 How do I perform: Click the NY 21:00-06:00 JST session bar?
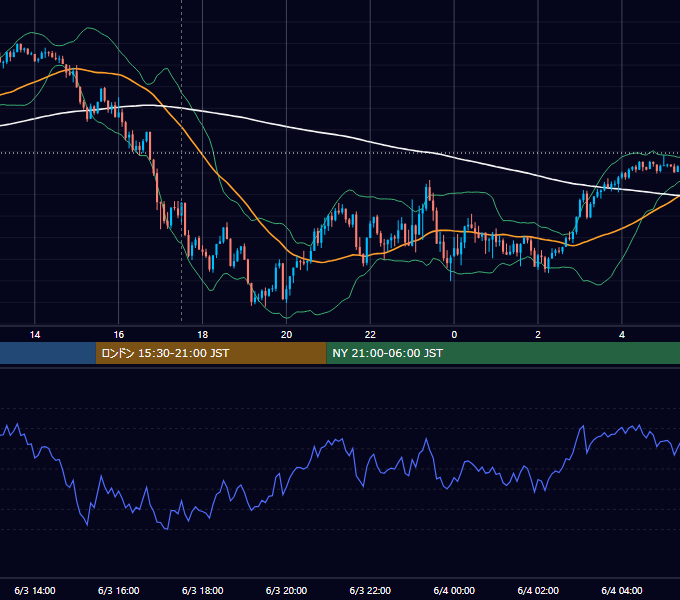(503, 353)
